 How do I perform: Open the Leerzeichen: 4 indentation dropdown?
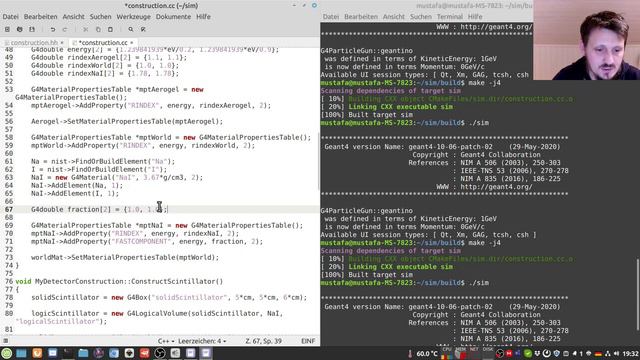[202, 341]
